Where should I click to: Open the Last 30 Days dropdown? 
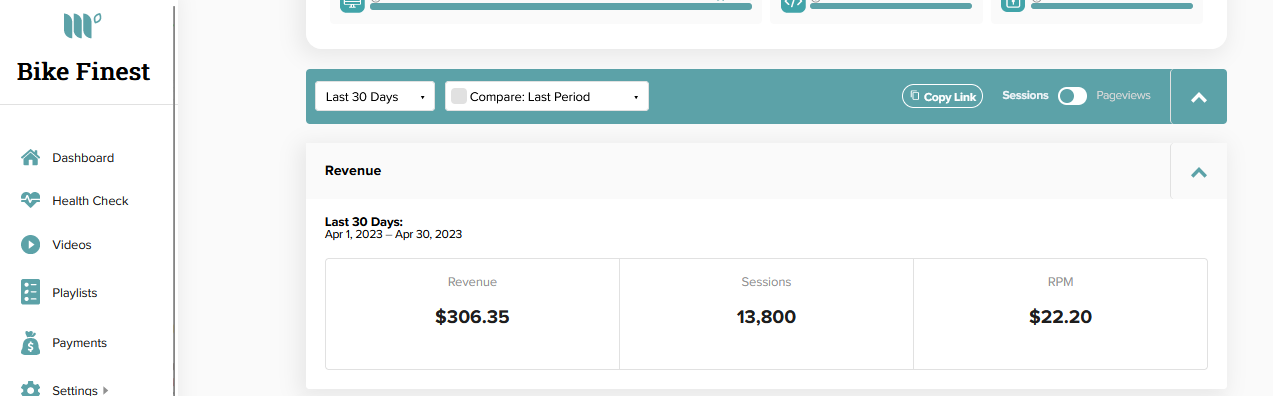pos(375,96)
